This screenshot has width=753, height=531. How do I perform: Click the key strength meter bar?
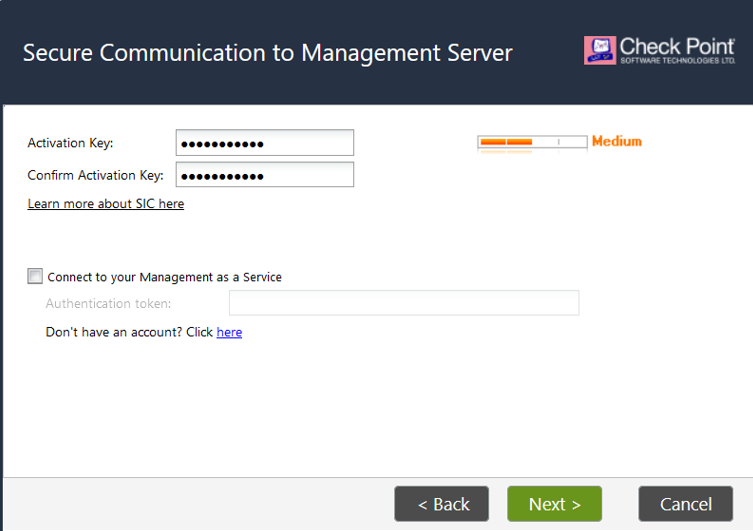pyautogui.click(x=532, y=142)
